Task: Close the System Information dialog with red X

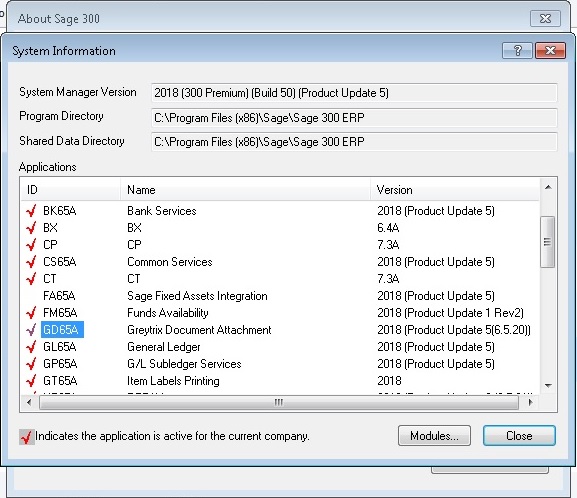Action: point(550,50)
